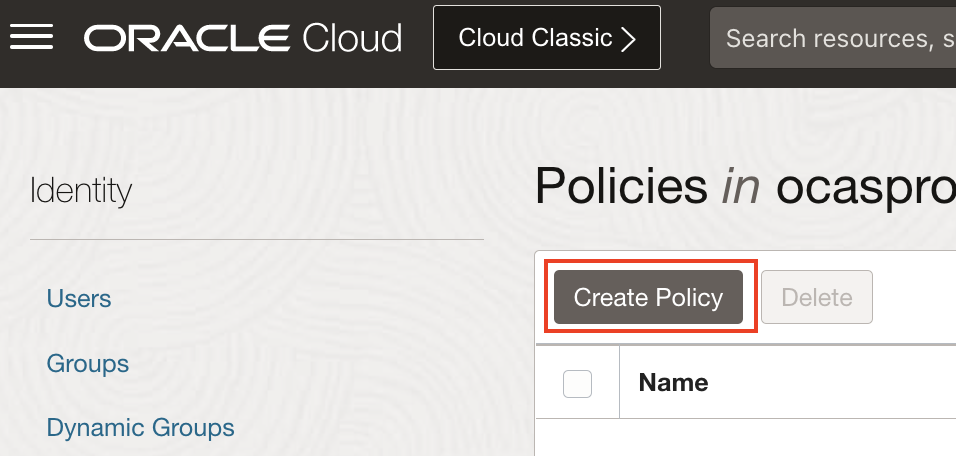Click the Policies in ocaspro page title

pos(745,187)
